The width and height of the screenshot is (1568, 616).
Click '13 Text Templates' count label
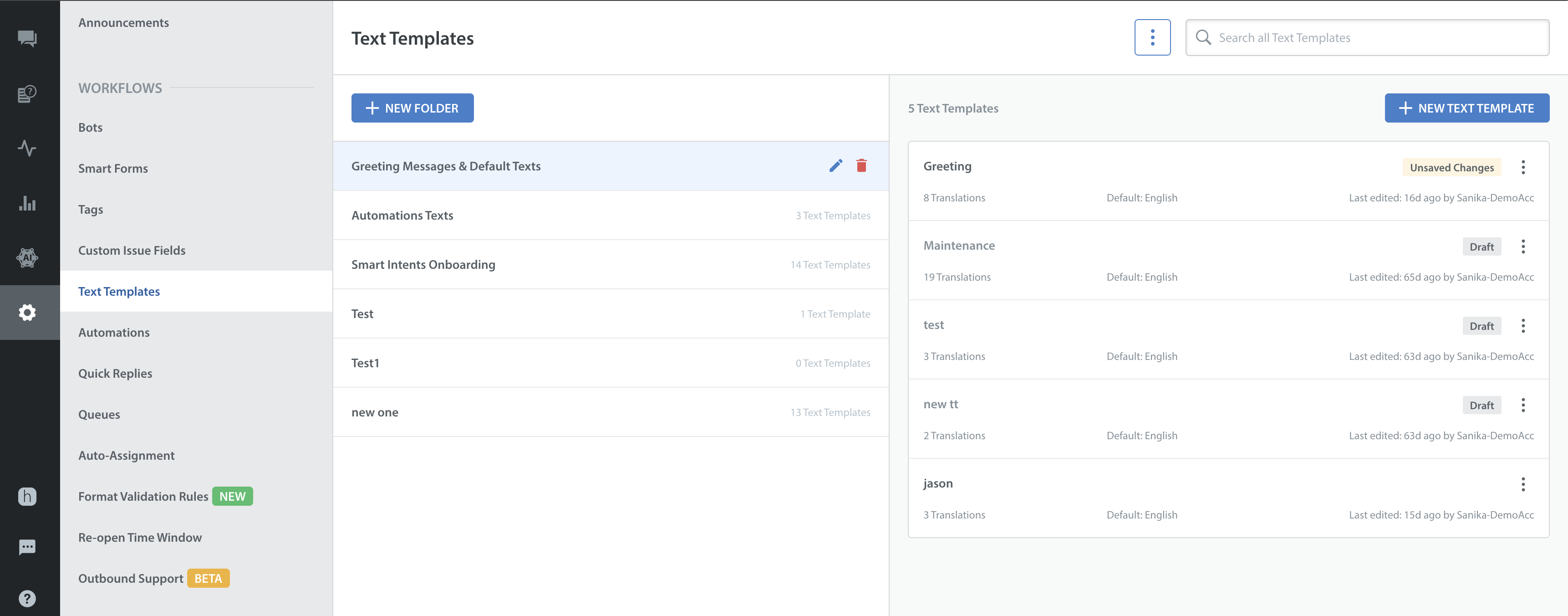[x=830, y=412]
